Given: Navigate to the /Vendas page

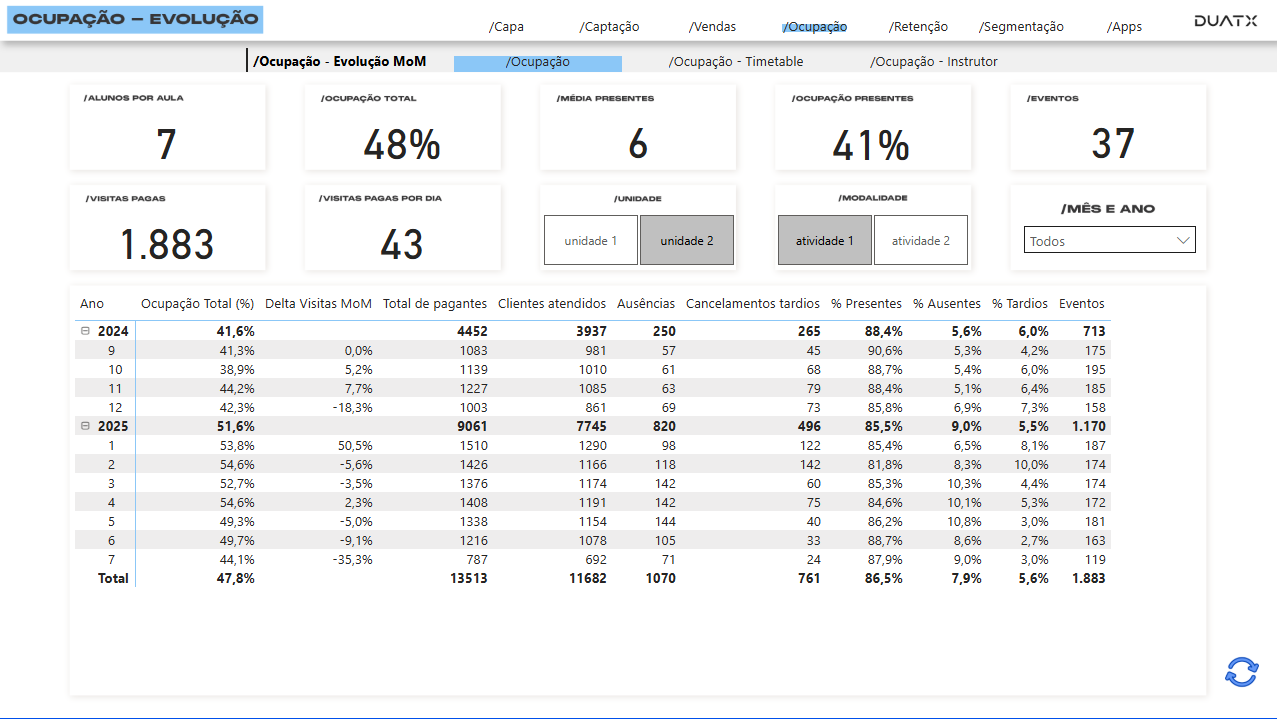Looking at the screenshot, I should click(x=712, y=26).
